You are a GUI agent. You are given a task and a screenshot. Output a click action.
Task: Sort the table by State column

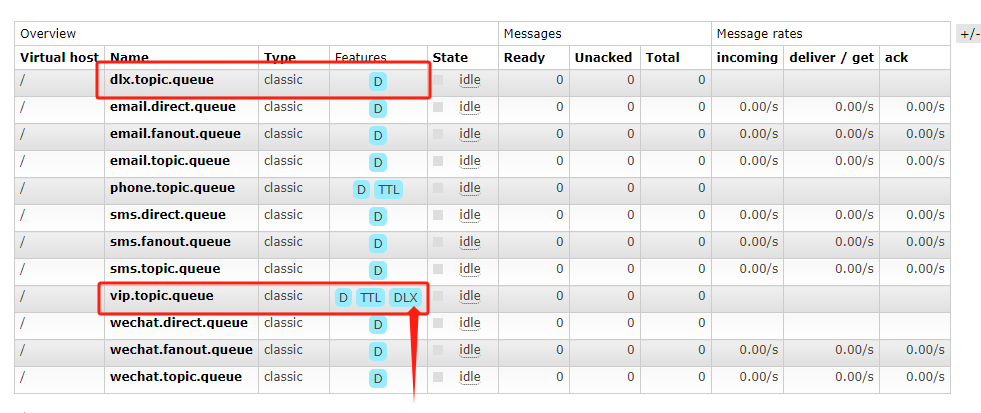coord(450,57)
